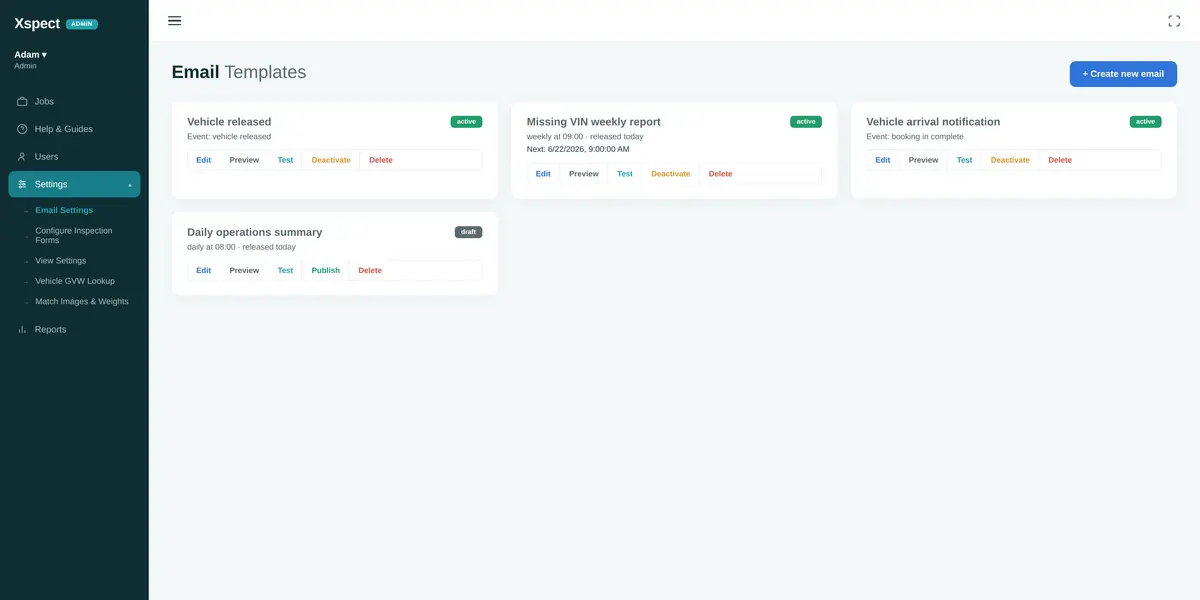Preview the Vehicle released template
This screenshot has height=600, width=1200.
(244, 160)
